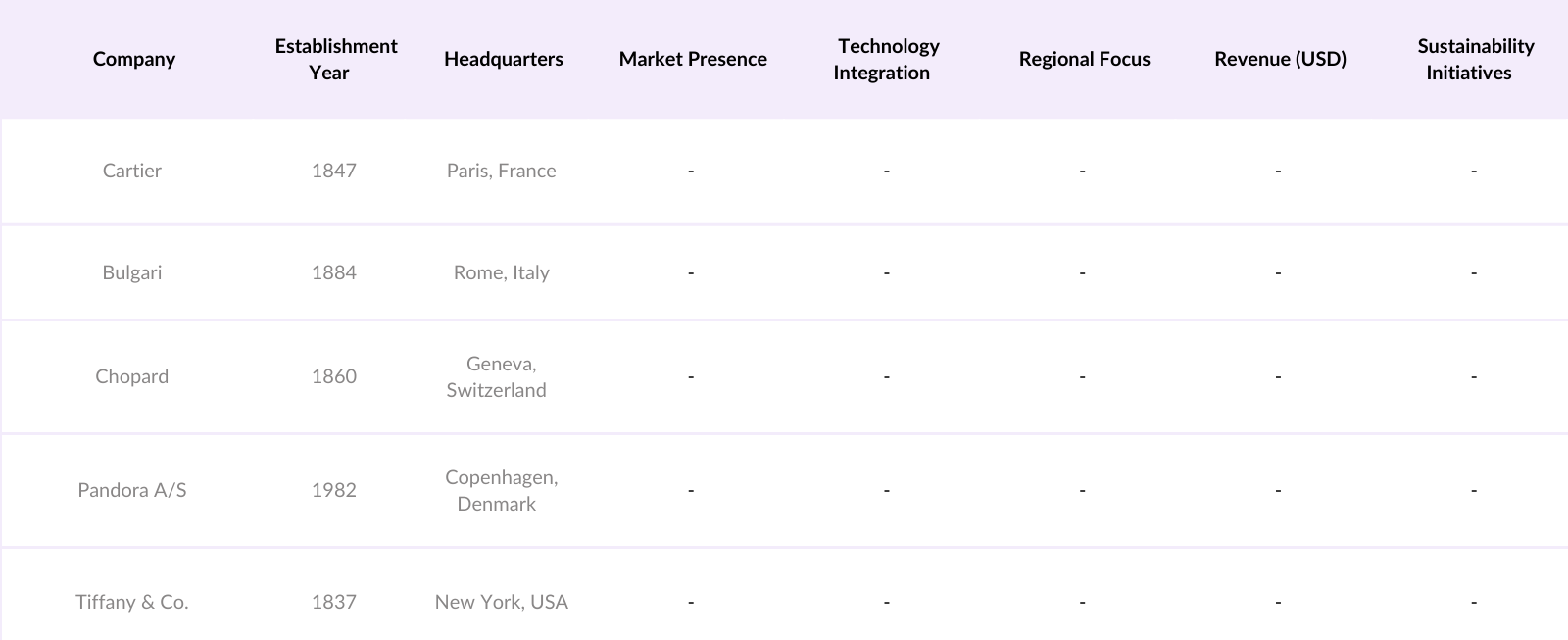Click the Company column header
The width and height of the screenshot is (1568, 640).
tap(134, 59)
